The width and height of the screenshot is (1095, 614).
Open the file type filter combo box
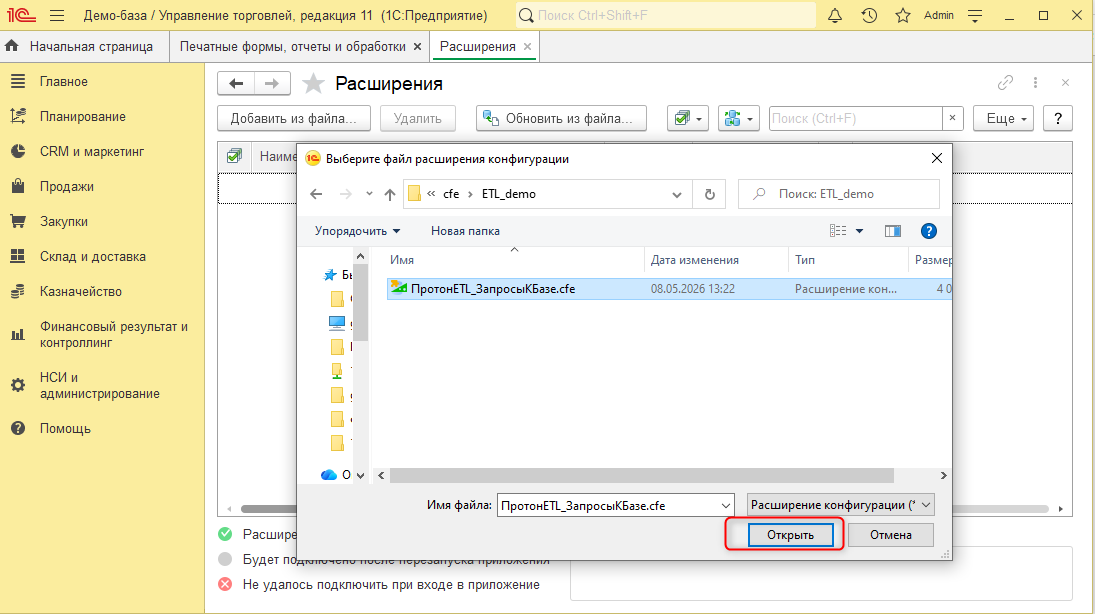click(x=840, y=505)
